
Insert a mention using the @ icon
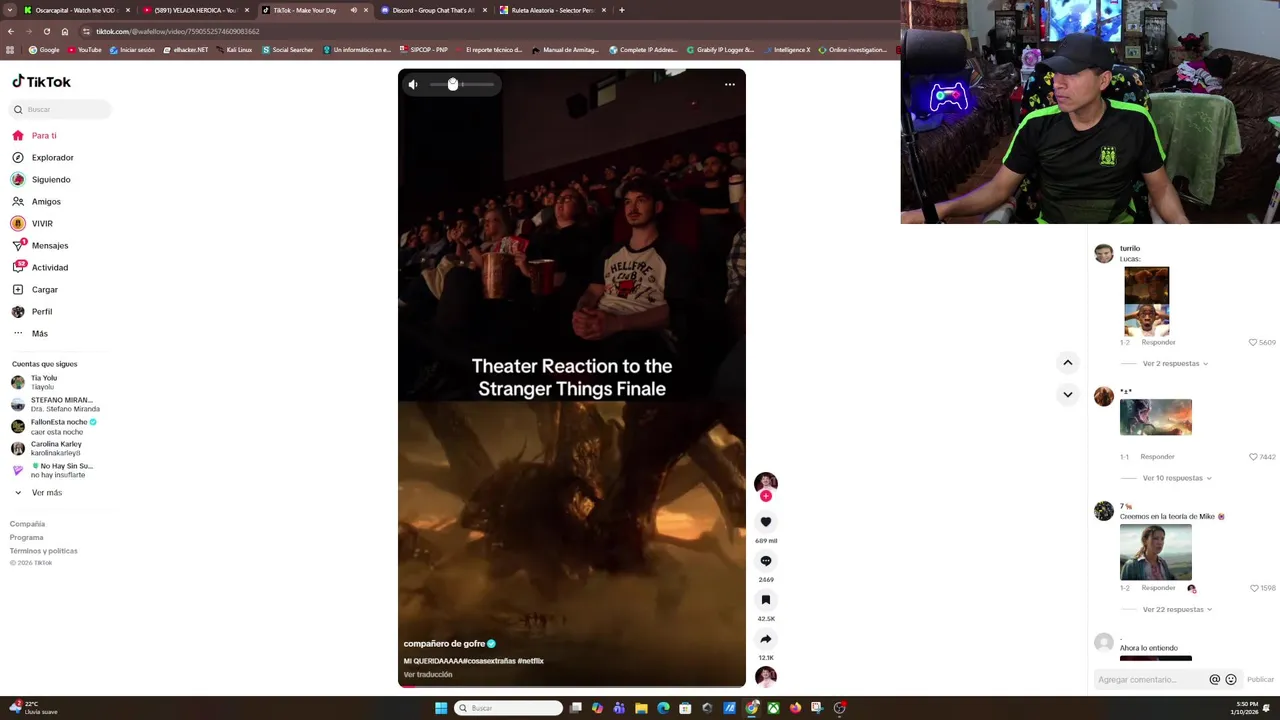[1215, 680]
